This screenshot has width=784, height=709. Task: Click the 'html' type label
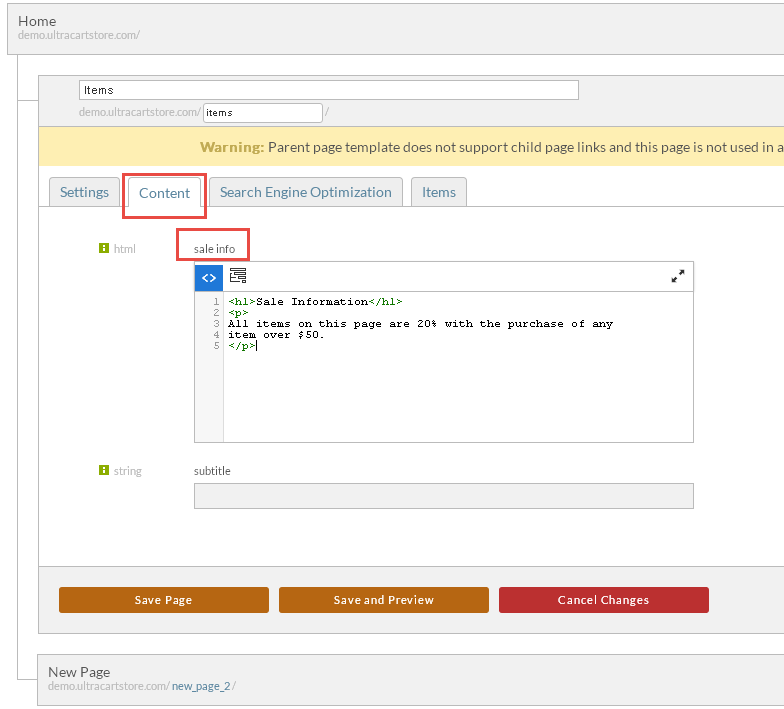pos(124,248)
